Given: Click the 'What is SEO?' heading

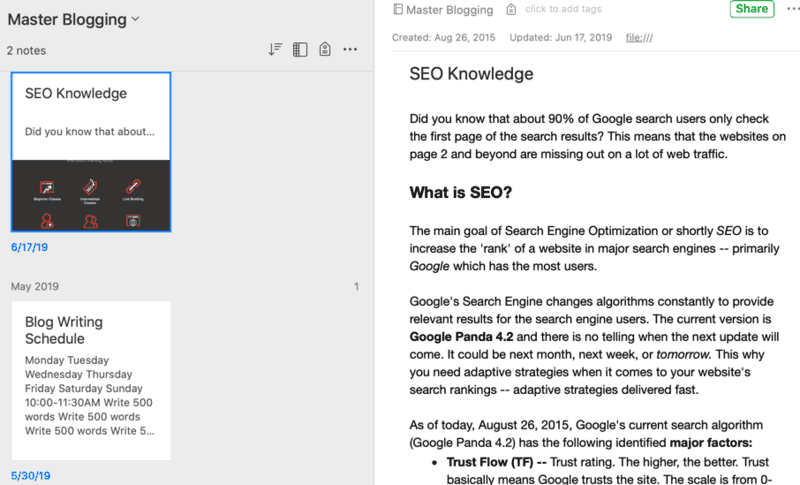Looking at the screenshot, I should 460,192.
